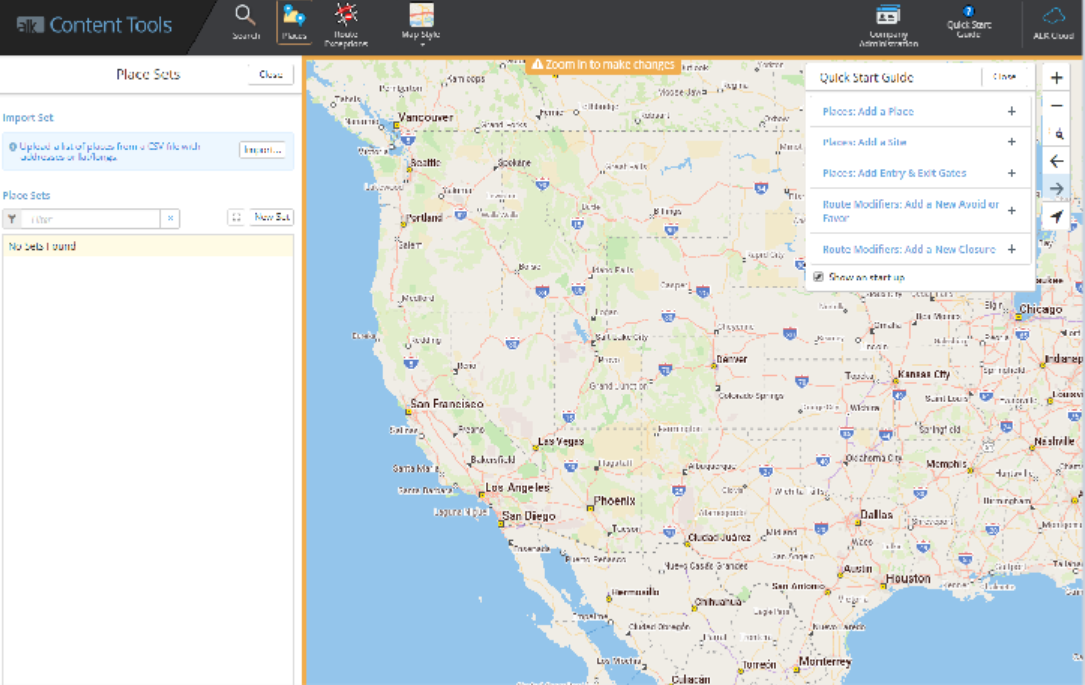Open the Search tool in top toolbar

coord(245,22)
